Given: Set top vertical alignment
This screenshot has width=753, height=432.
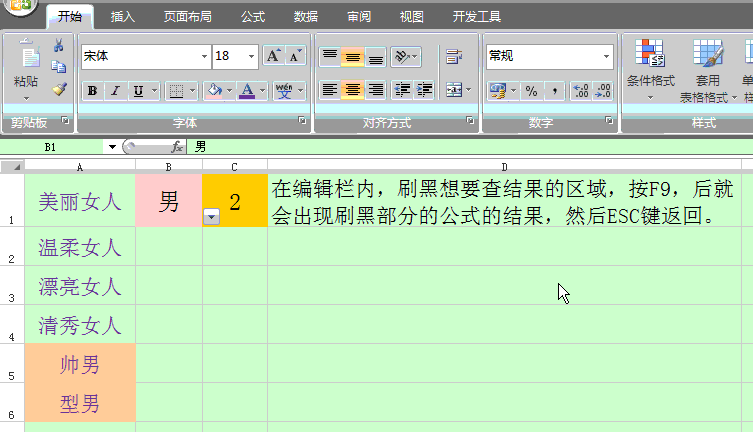Looking at the screenshot, I should 330,57.
